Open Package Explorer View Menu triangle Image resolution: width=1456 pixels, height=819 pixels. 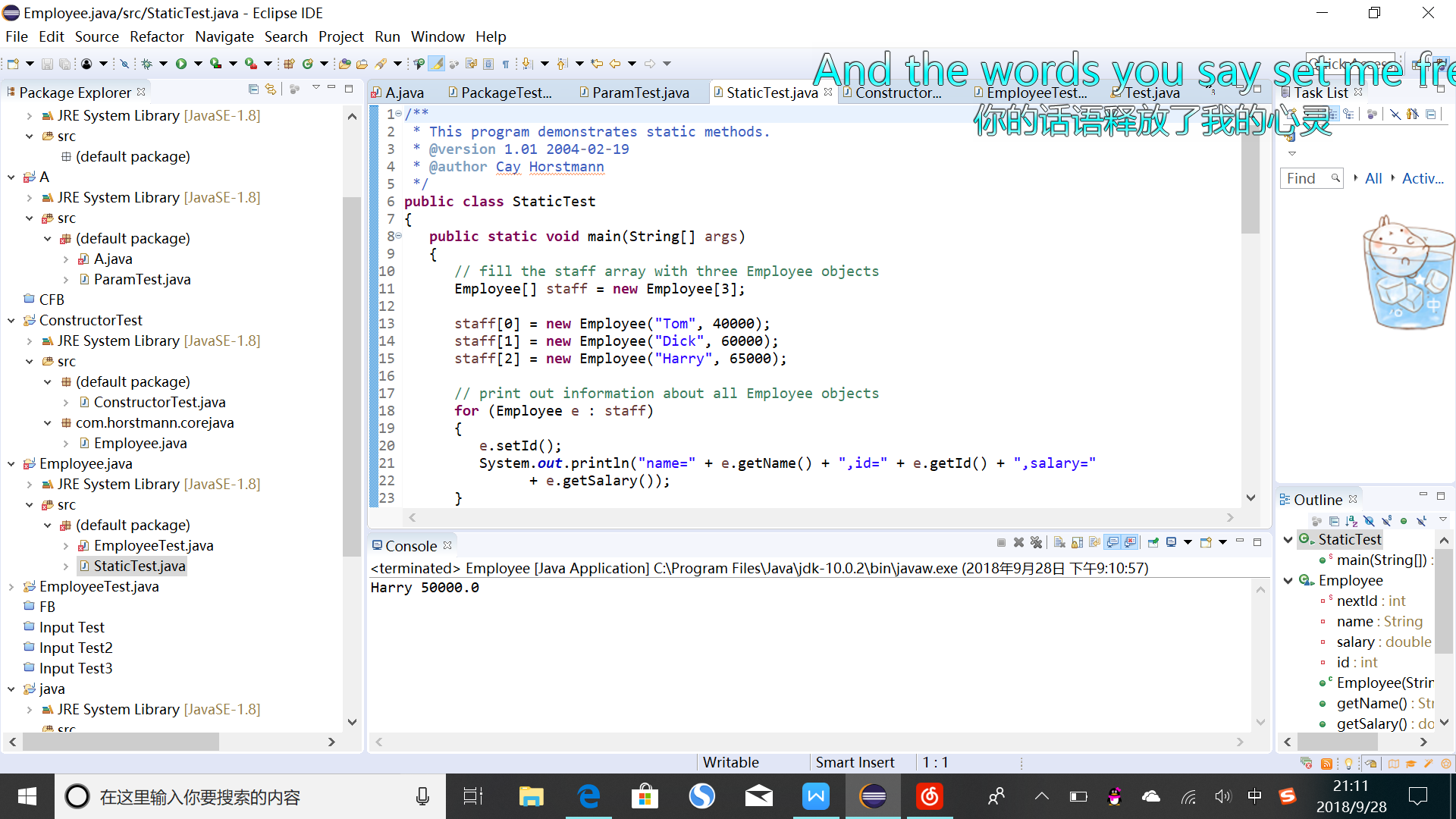[x=315, y=88]
